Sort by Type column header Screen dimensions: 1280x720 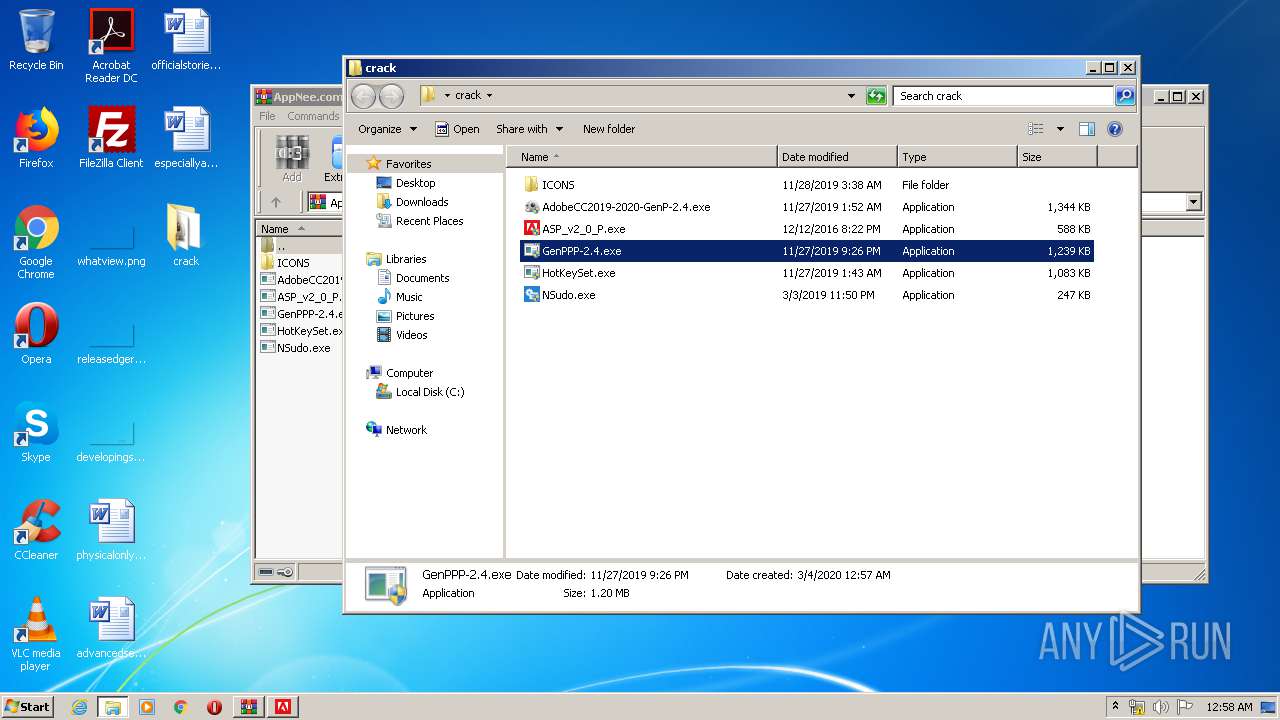click(x=957, y=157)
